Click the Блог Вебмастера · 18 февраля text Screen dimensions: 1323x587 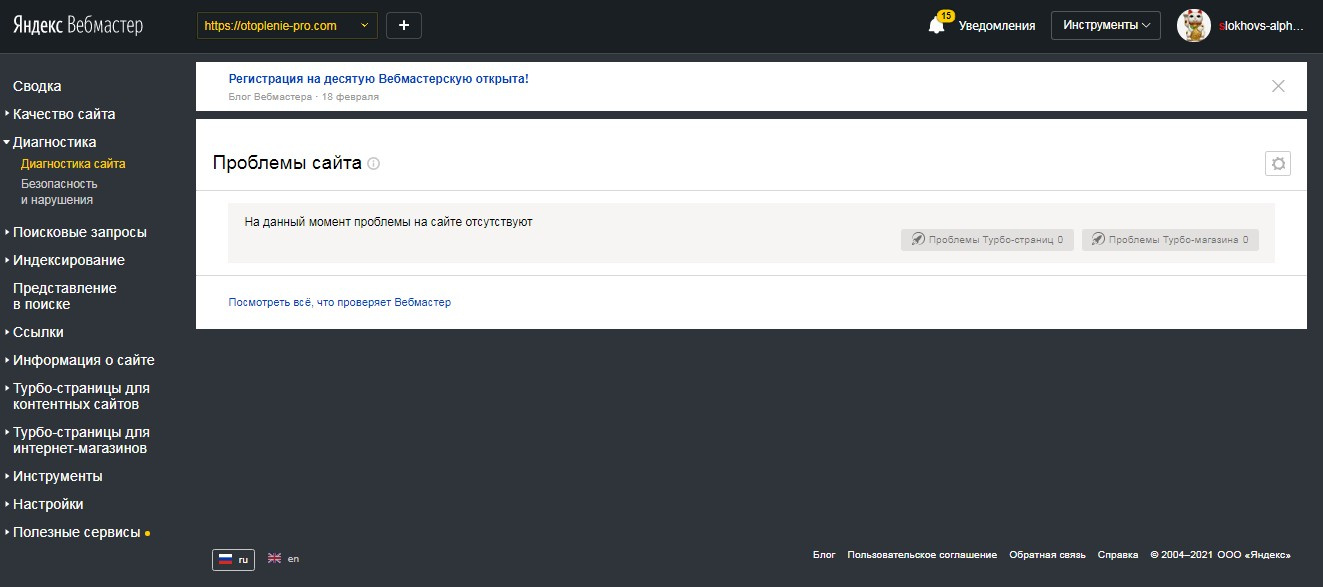pyautogui.click(x=304, y=97)
